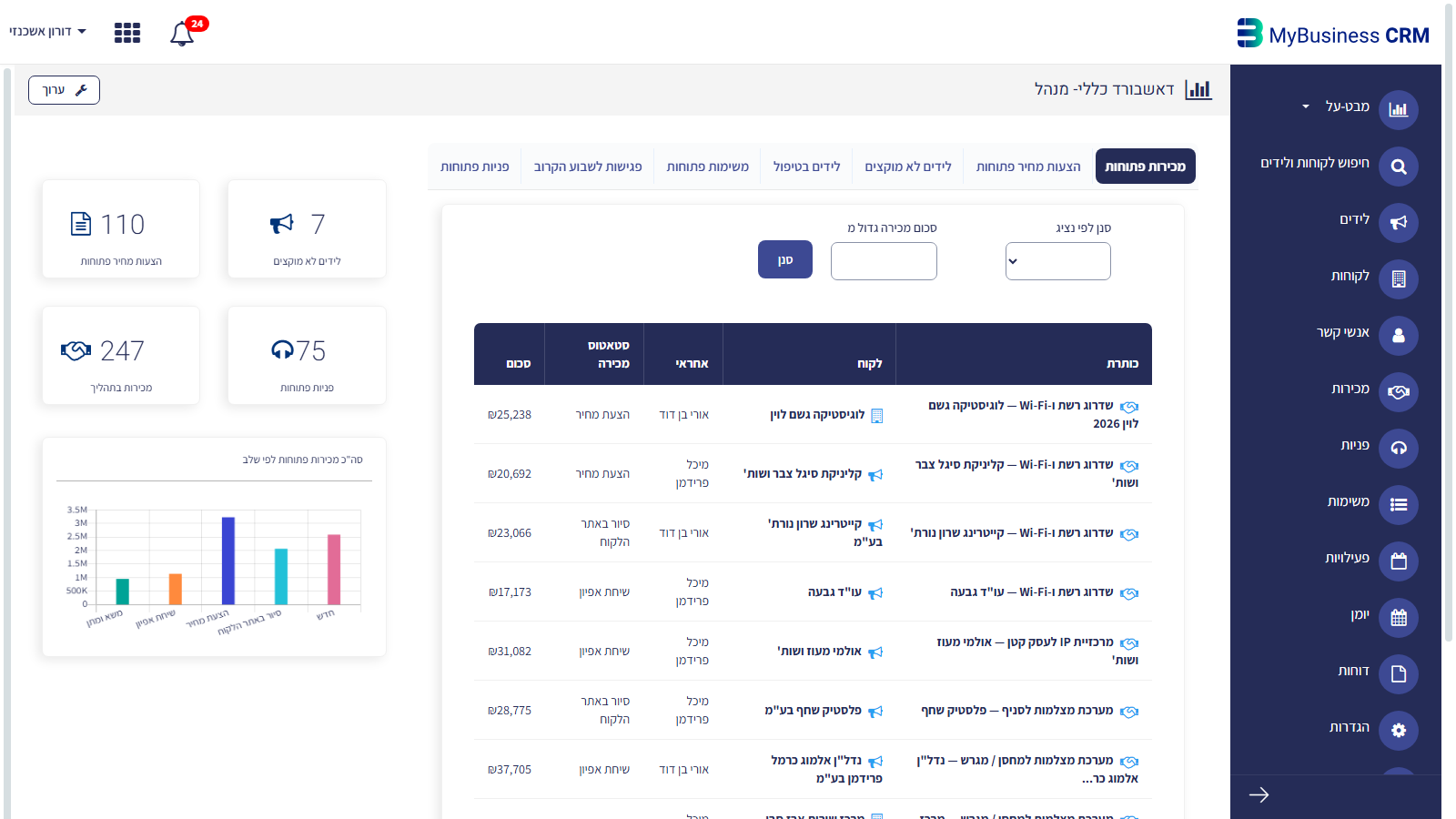Collapse sidebar with the arrow icon
Image resolution: width=1456 pixels, height=819 pixels.
click(x=1259, y=795)
